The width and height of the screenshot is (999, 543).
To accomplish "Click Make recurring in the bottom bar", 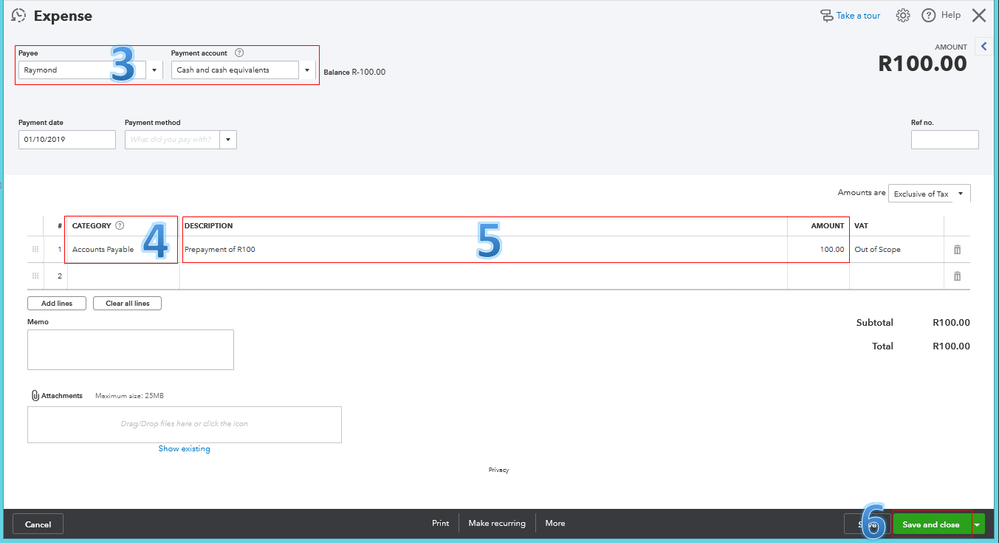I will (x=497, y=523).
